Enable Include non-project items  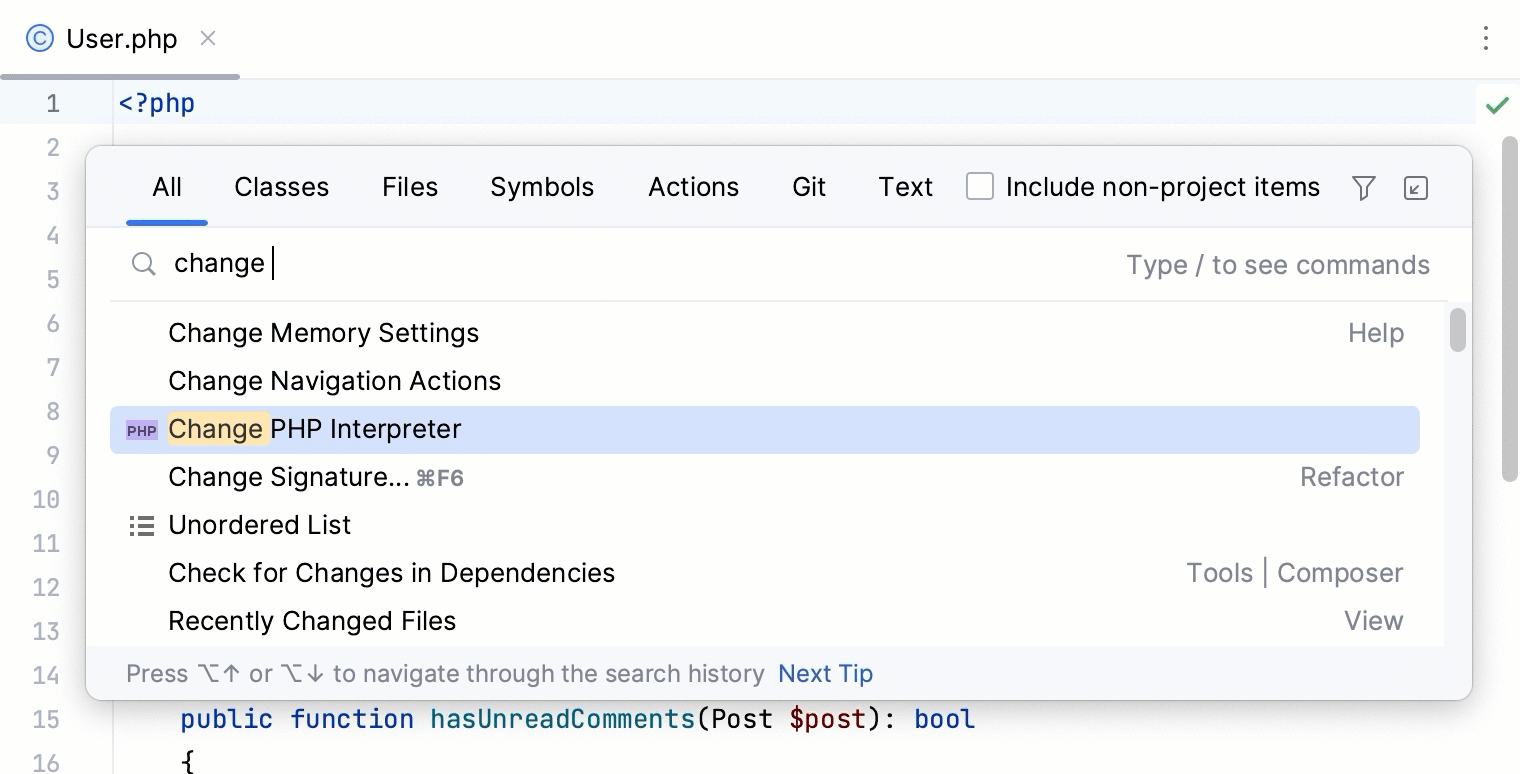[980, 186]
